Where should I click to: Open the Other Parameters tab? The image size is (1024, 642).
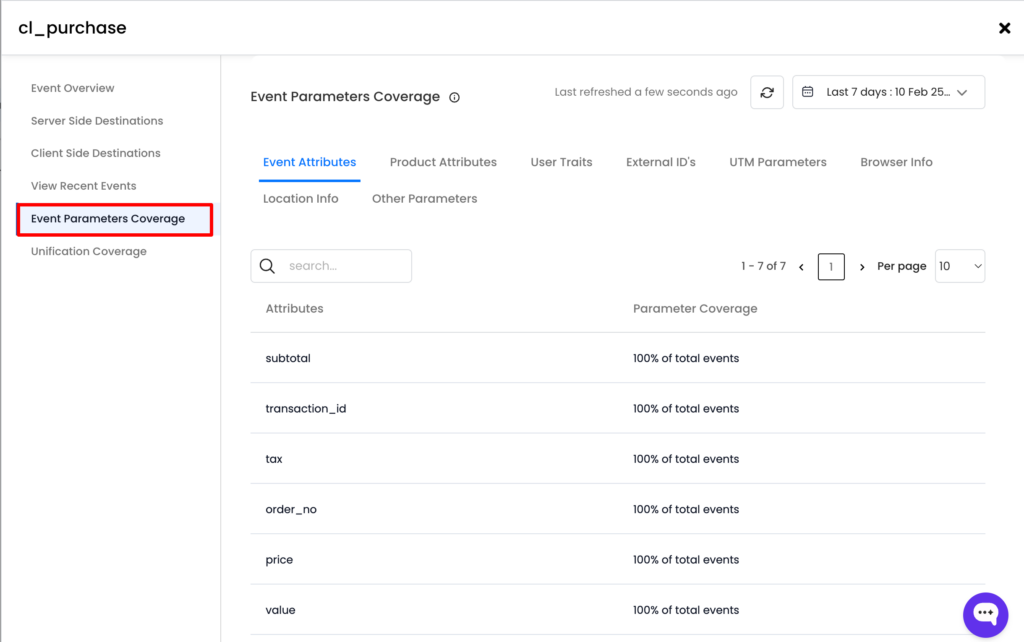[x=424, y=199]
